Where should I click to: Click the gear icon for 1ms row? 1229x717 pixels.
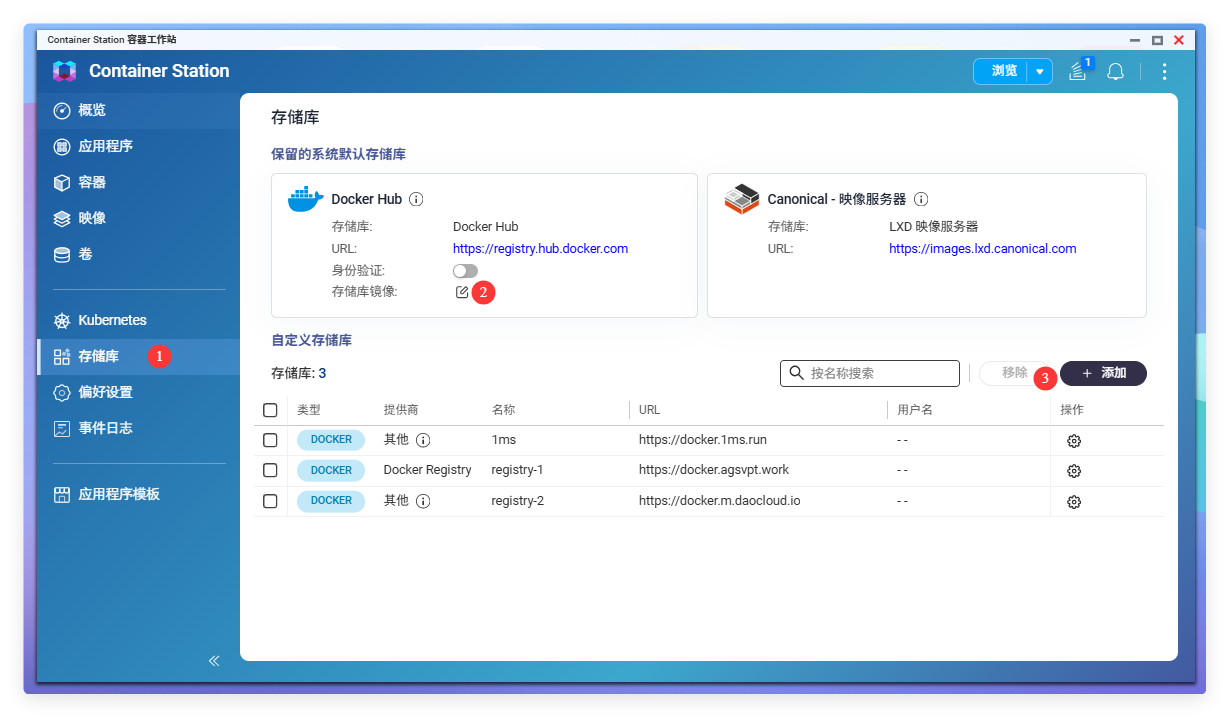point(1074,441)
